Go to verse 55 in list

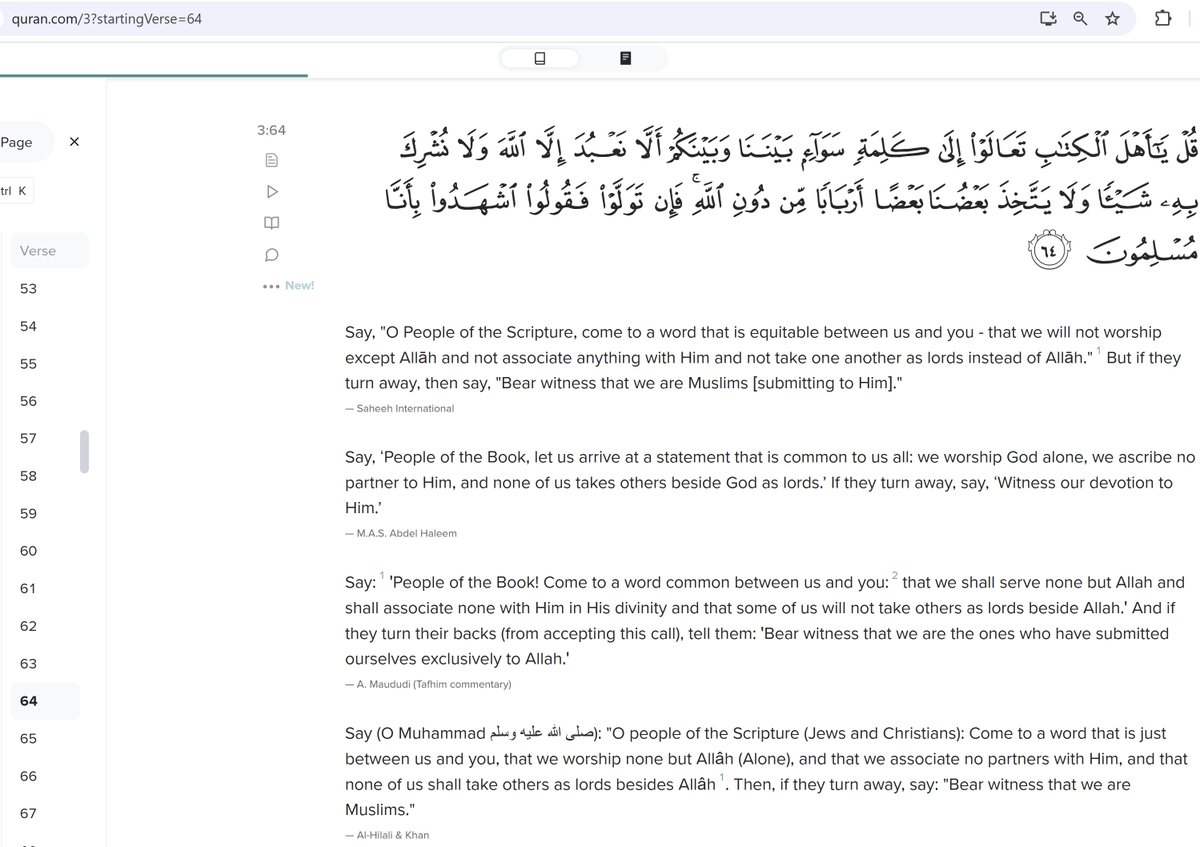coord(28,364)
